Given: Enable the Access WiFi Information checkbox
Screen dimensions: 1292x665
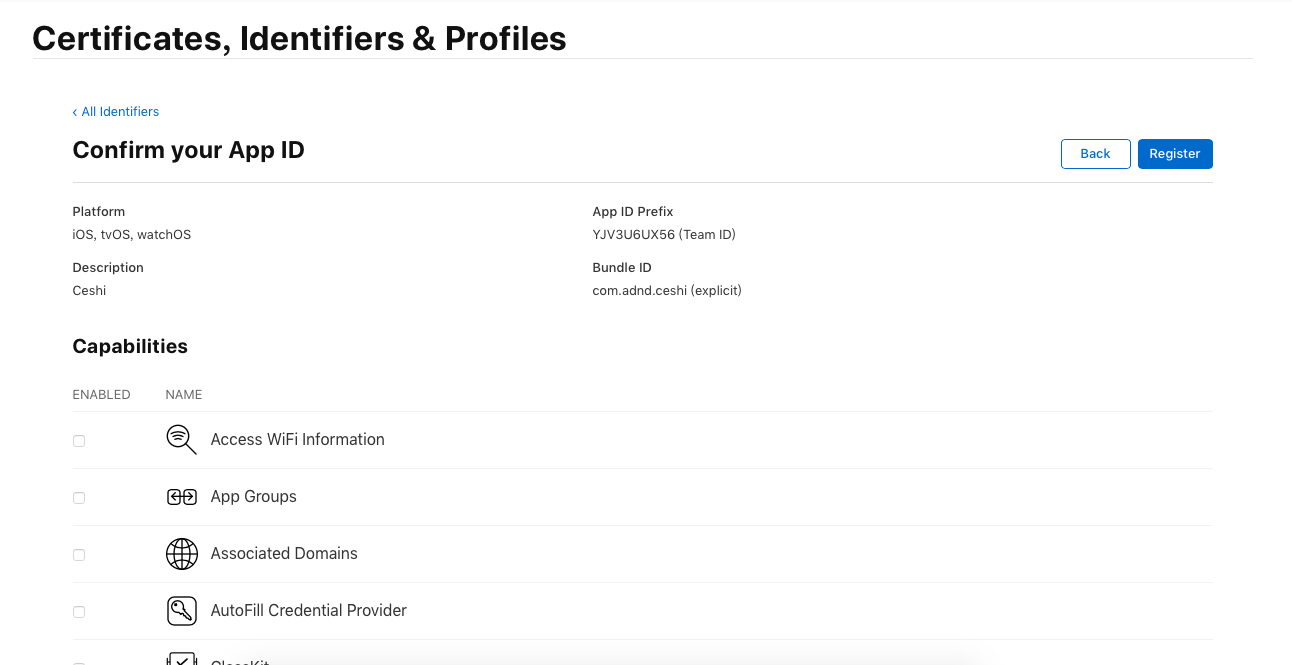Looking at the screenshot, I should coord(79,441).
